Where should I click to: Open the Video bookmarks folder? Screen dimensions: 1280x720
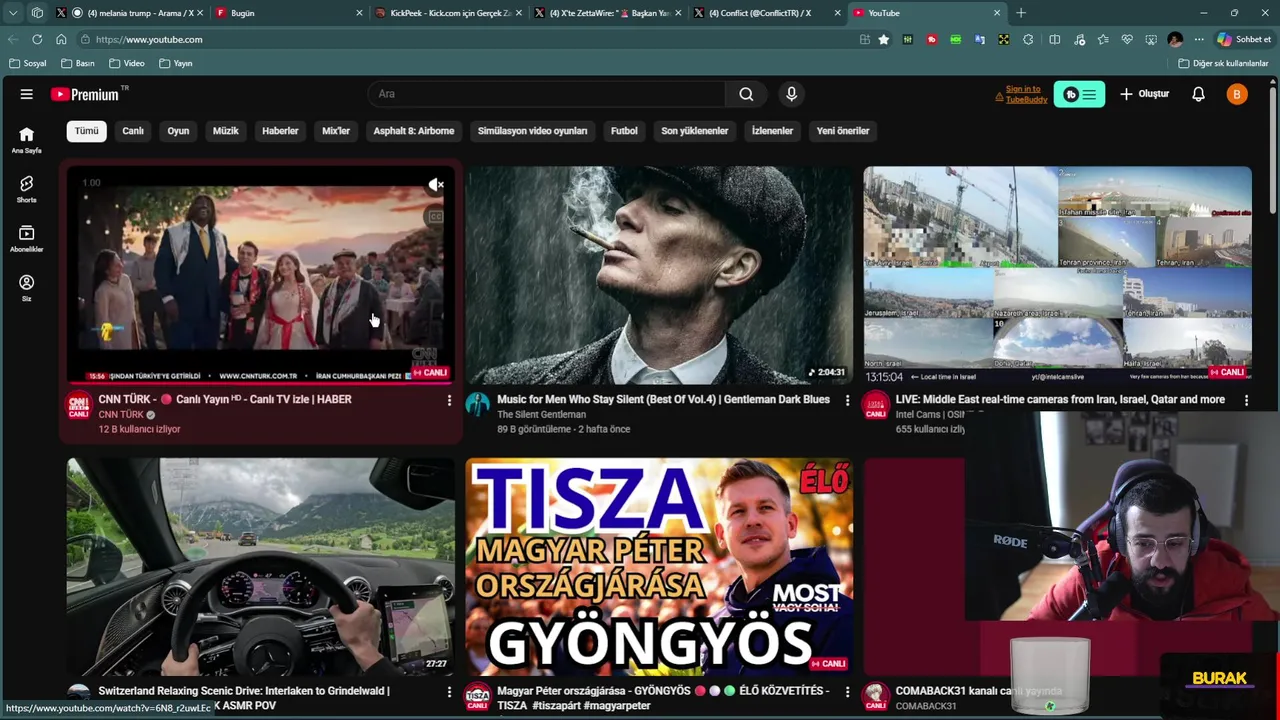(127, 63)
